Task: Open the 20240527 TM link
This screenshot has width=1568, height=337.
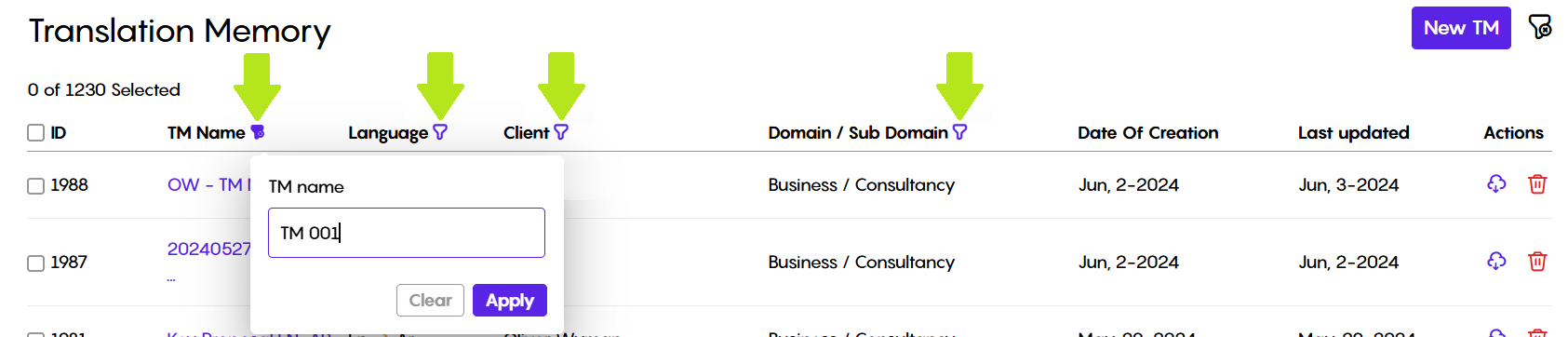Action: [x=208, y=249]
